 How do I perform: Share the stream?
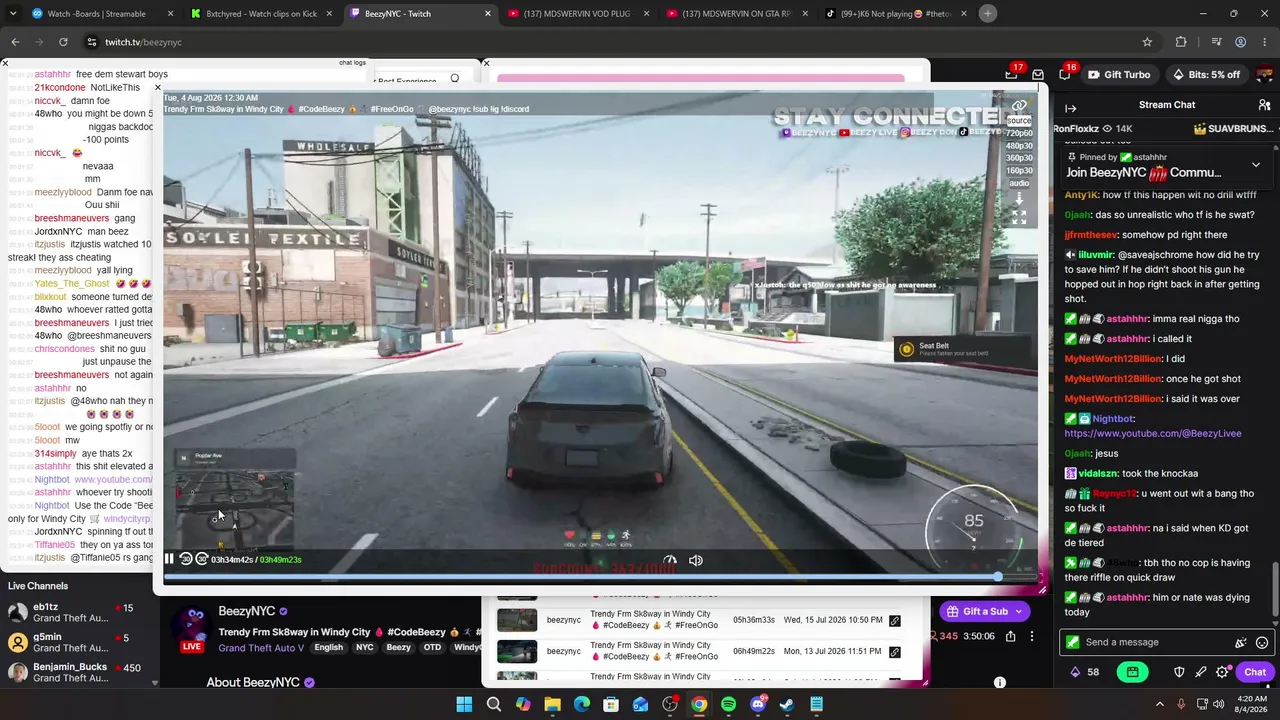coord(1011,636)
